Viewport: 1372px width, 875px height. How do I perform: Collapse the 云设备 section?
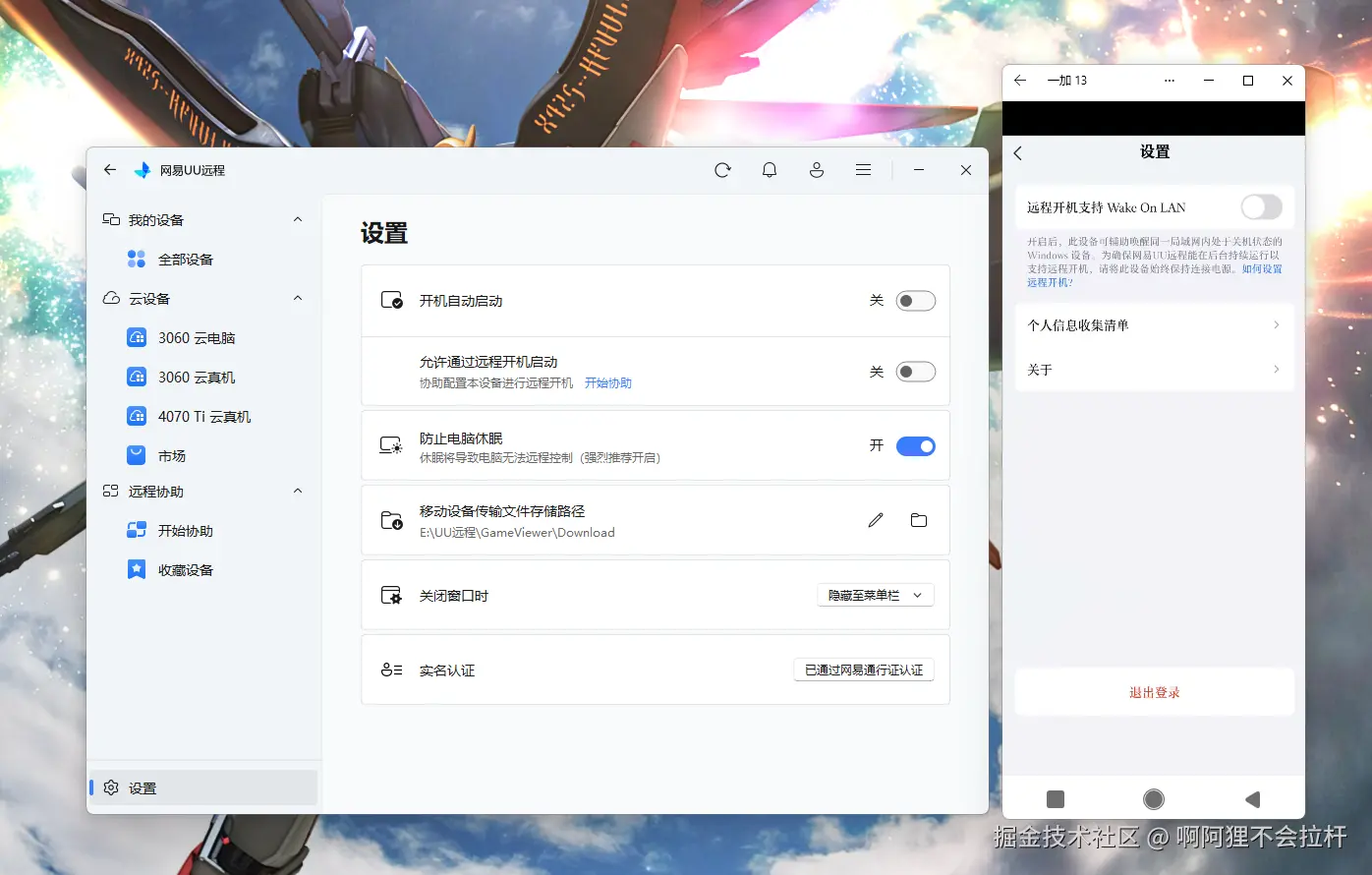tap(298, 298)
